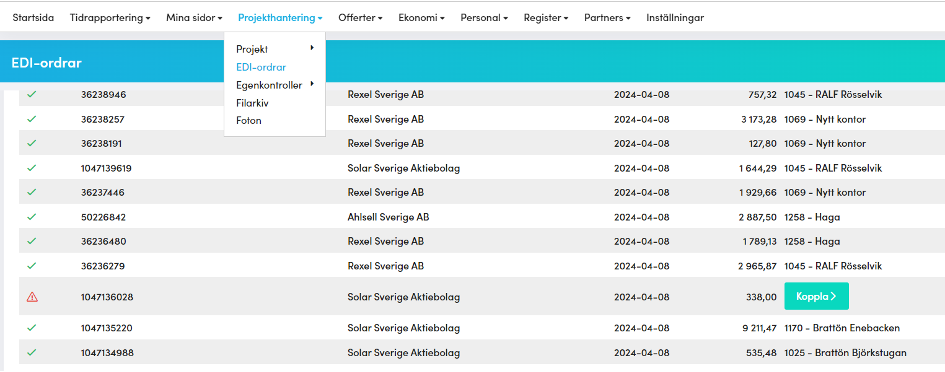Click the checkmark for order 1047134988
The height and width of the screenshot is (372, 945).
pyautogui.click(x=32, y=352)
